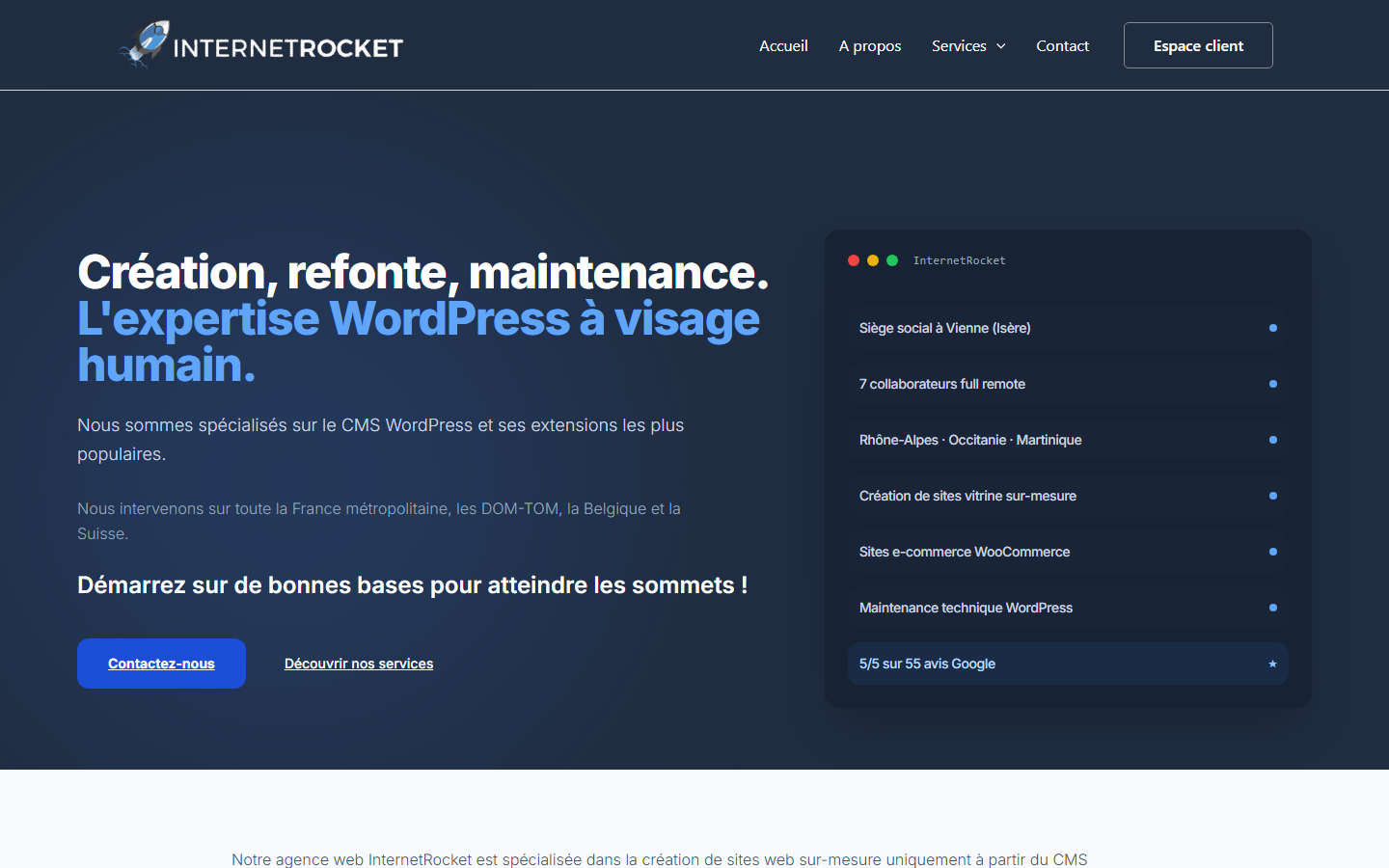The width and height of the screenshot is (1389, 868).
Task: Click the text about France métropolitaine, DOM-TOM
Action: tap(379, 521)
